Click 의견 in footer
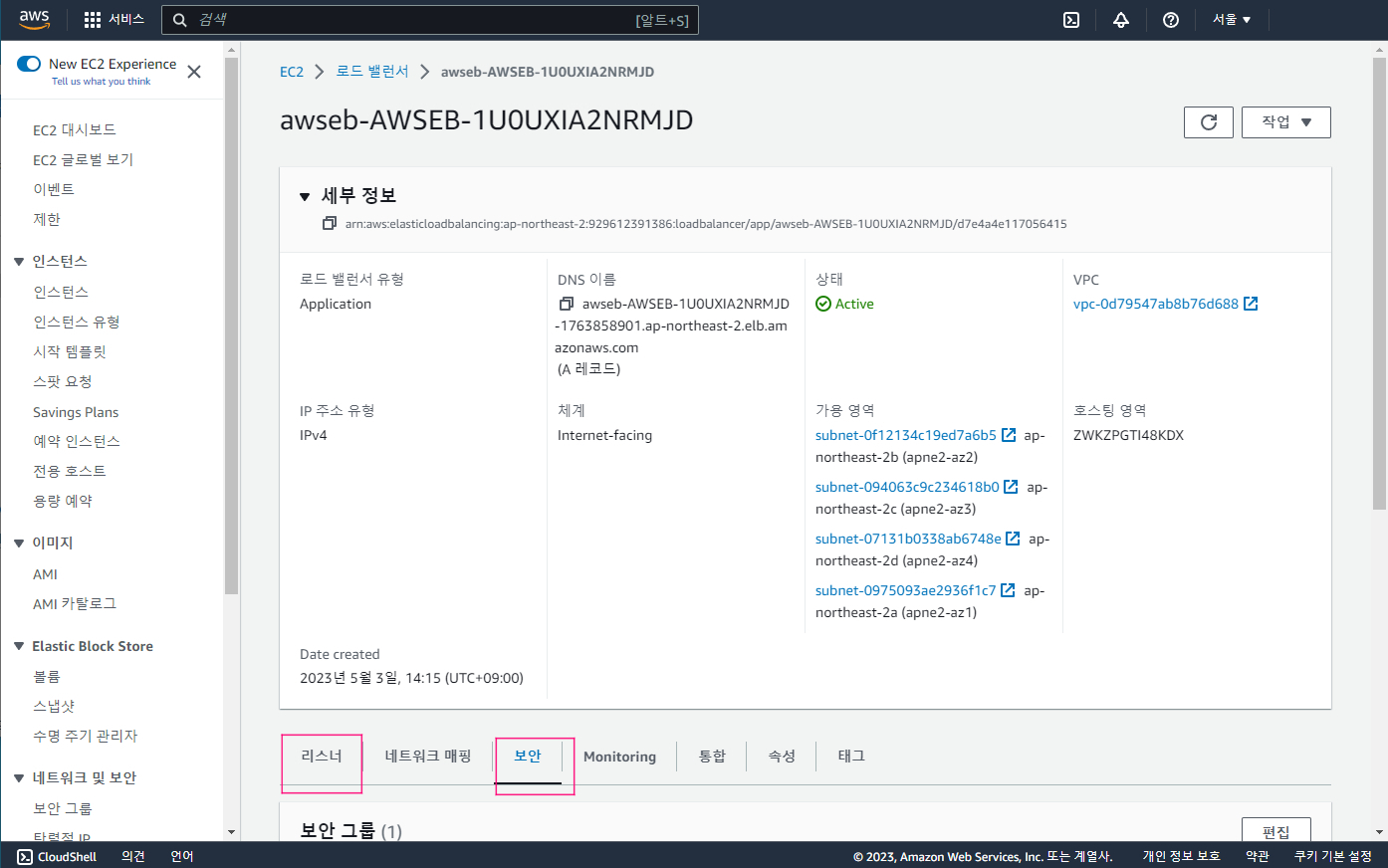Image resolution: width=1388 pixels, height=868 pixels. tap(133, 856)
